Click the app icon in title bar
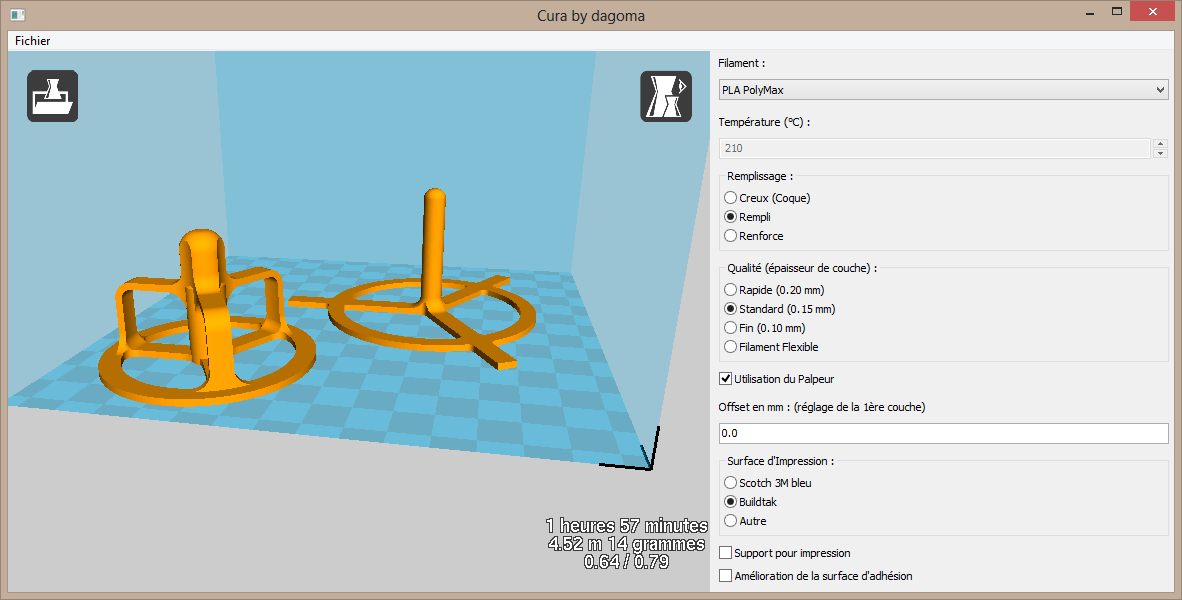This screenshot has width=1182, height=600. 17,15
